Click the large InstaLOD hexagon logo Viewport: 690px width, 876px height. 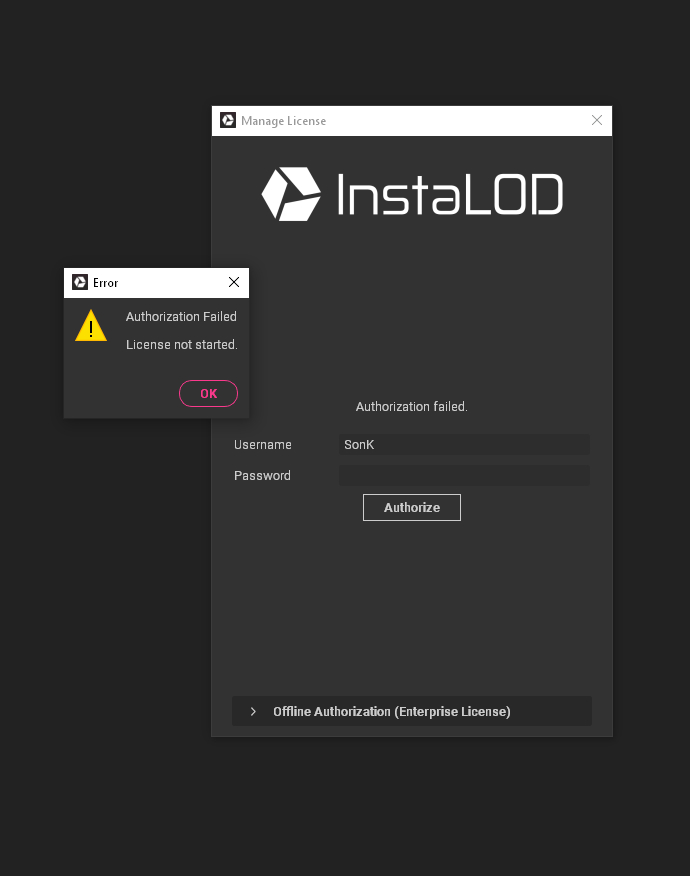point(291,194)
